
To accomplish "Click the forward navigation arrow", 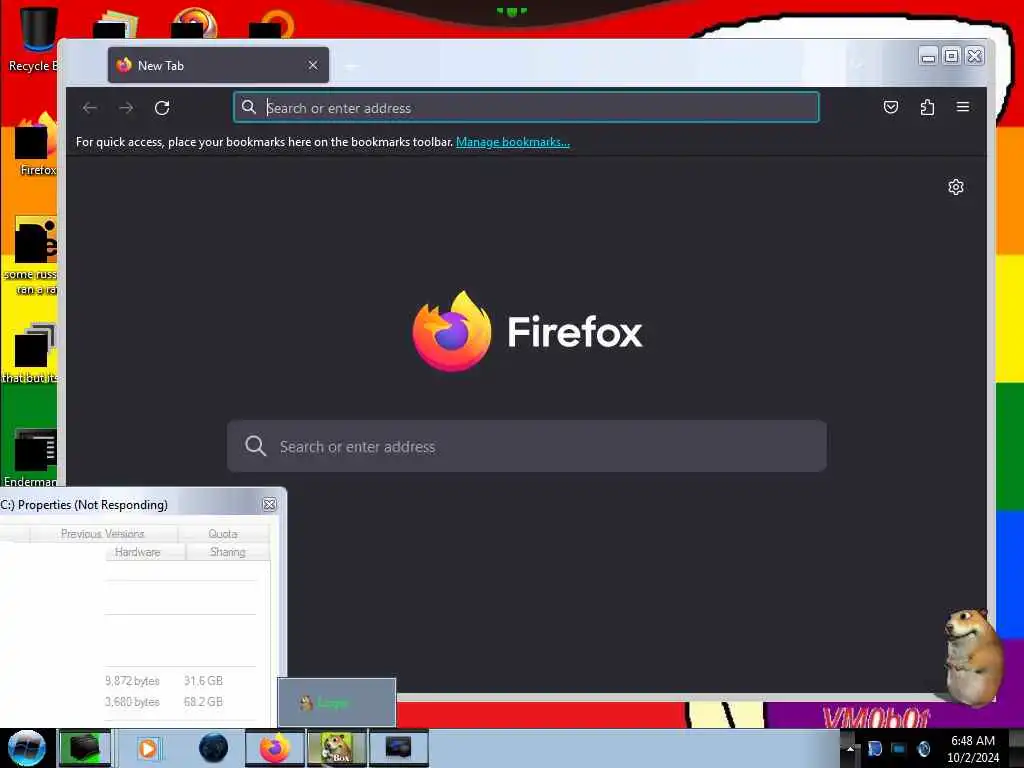I will click(x=126, y=108).
